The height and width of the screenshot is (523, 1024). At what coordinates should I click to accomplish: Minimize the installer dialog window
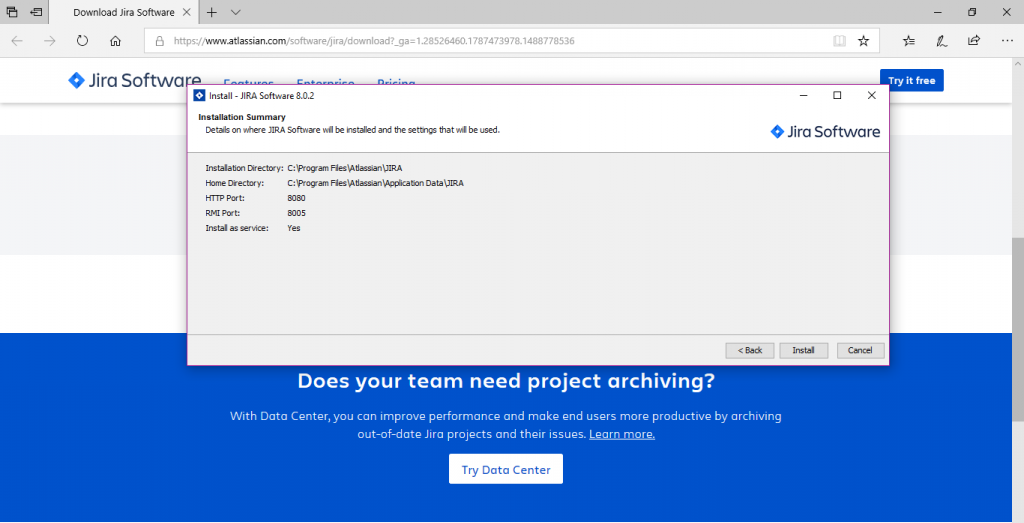[x=803, y=95]
